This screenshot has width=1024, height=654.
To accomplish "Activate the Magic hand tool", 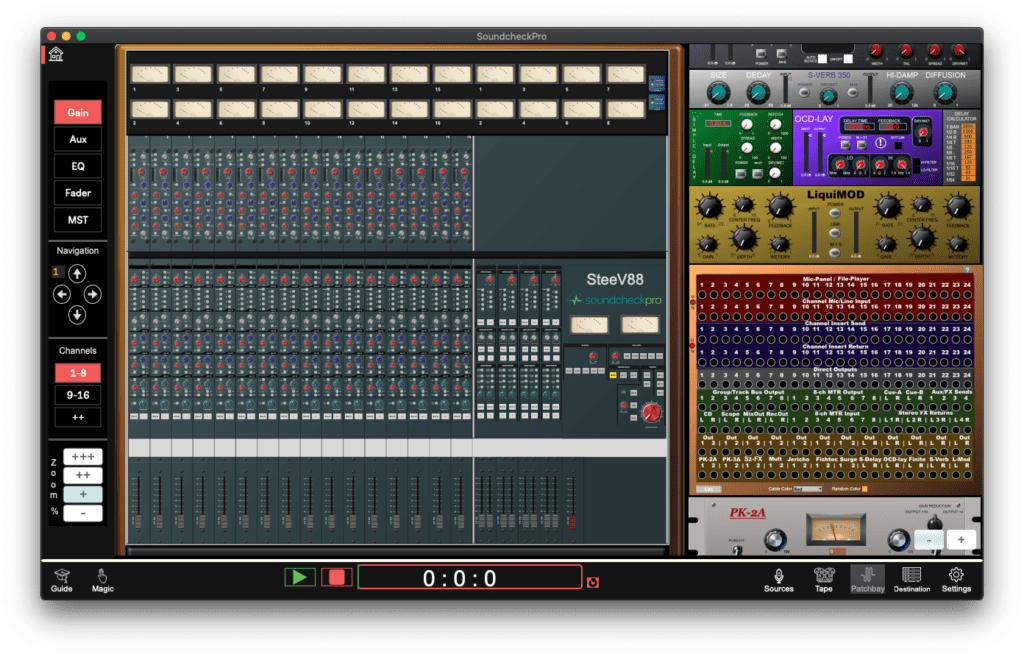I will (x=103, y=580).
